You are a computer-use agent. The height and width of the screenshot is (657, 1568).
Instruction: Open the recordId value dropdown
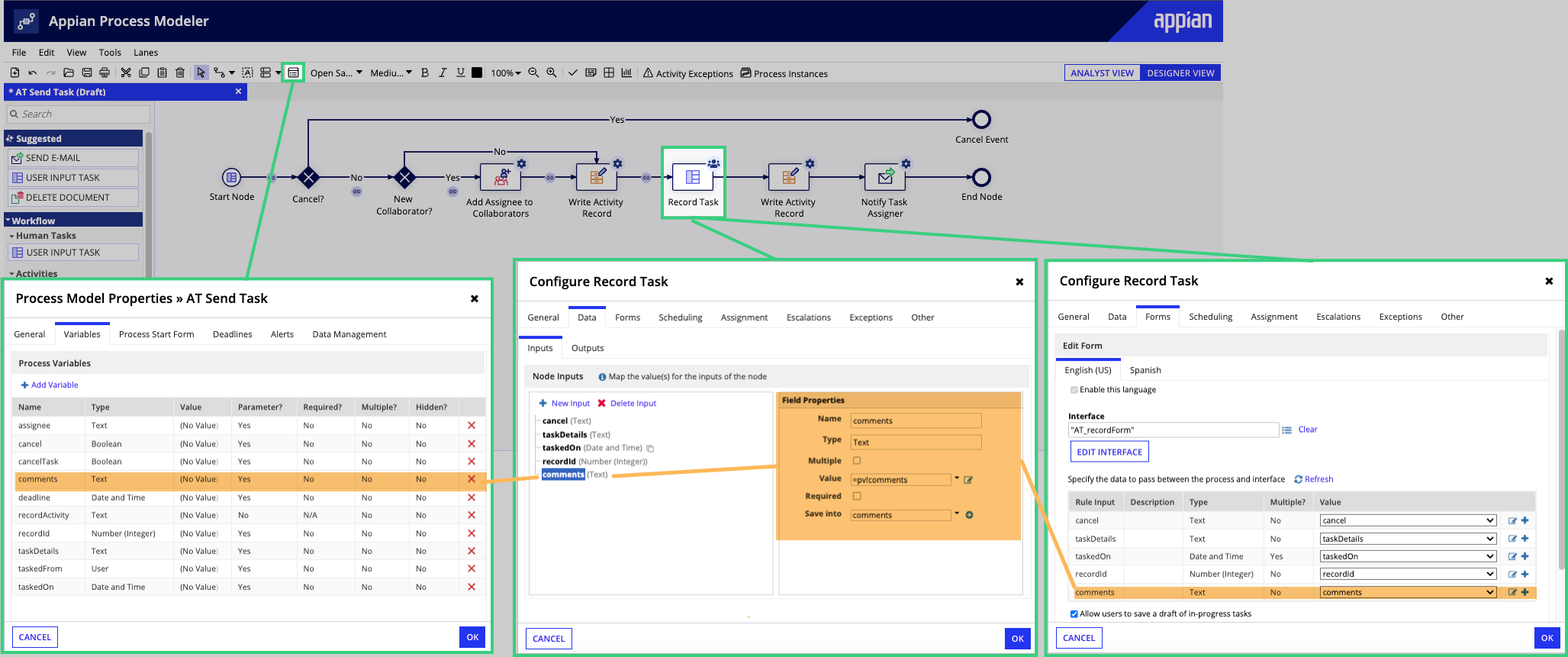(x=1408, y=574)
